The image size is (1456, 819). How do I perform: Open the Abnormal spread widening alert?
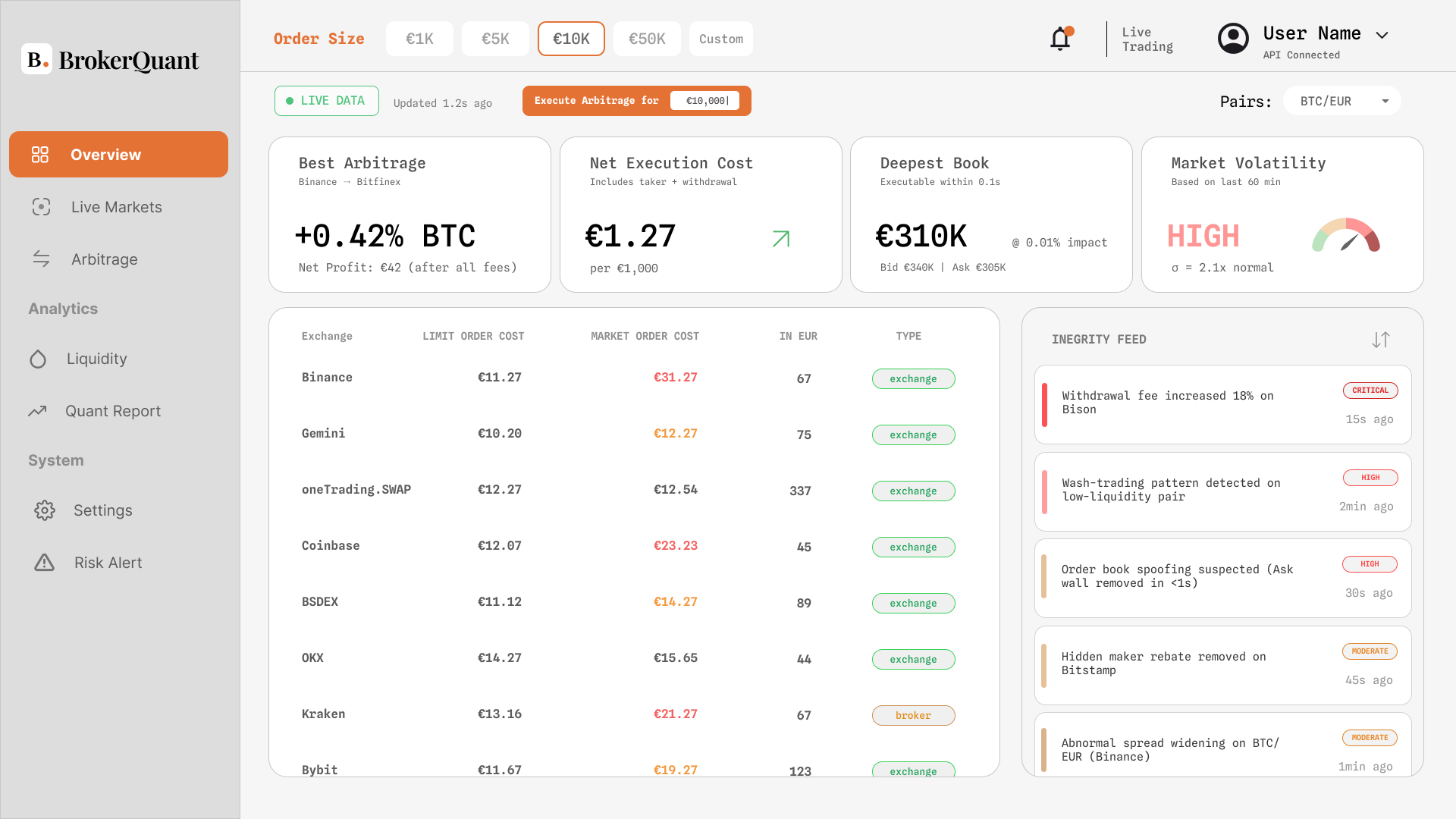pyautogui.click(x=1222, y=745)
